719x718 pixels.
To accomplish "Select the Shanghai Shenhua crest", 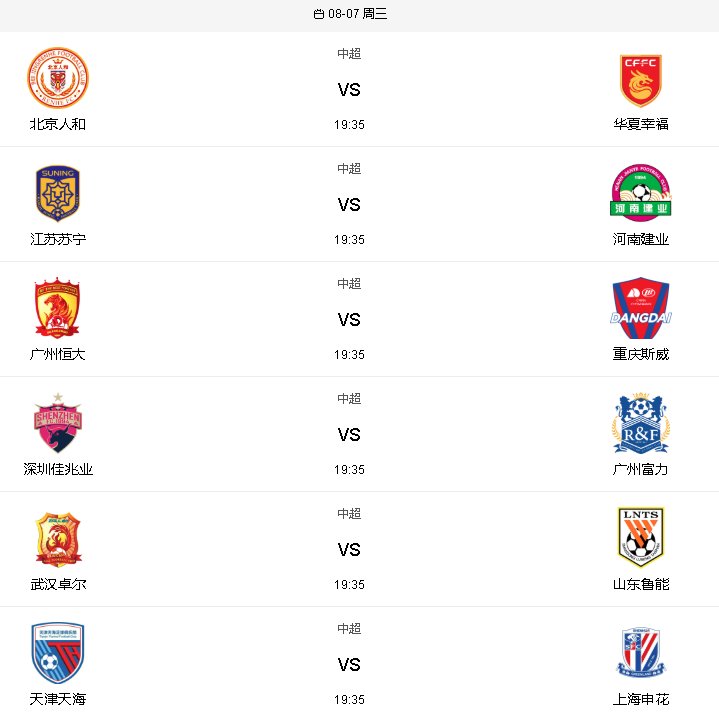I will coord(641,654).
